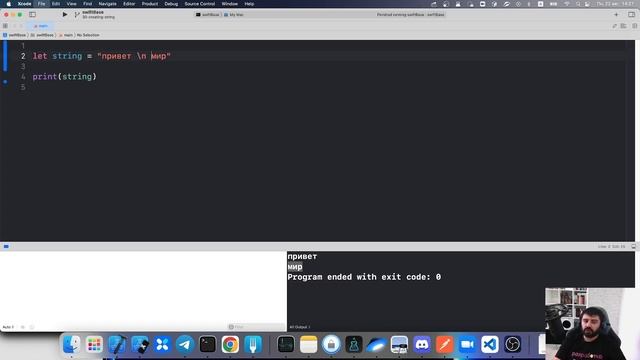
Task: Open Edit menu
Action: click(56, 4)
